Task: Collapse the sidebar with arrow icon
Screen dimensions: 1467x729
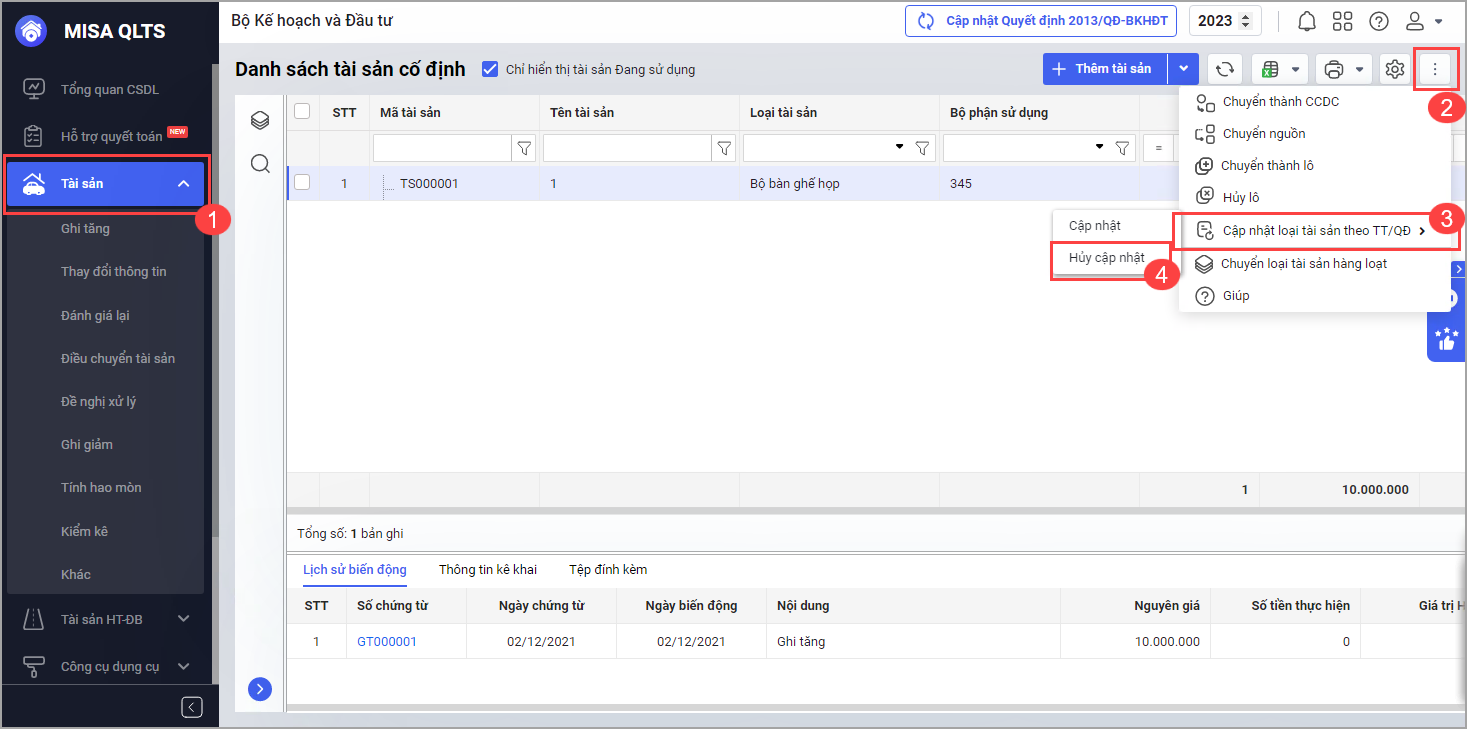Action: pyautogui.click(x=192, y=707)
